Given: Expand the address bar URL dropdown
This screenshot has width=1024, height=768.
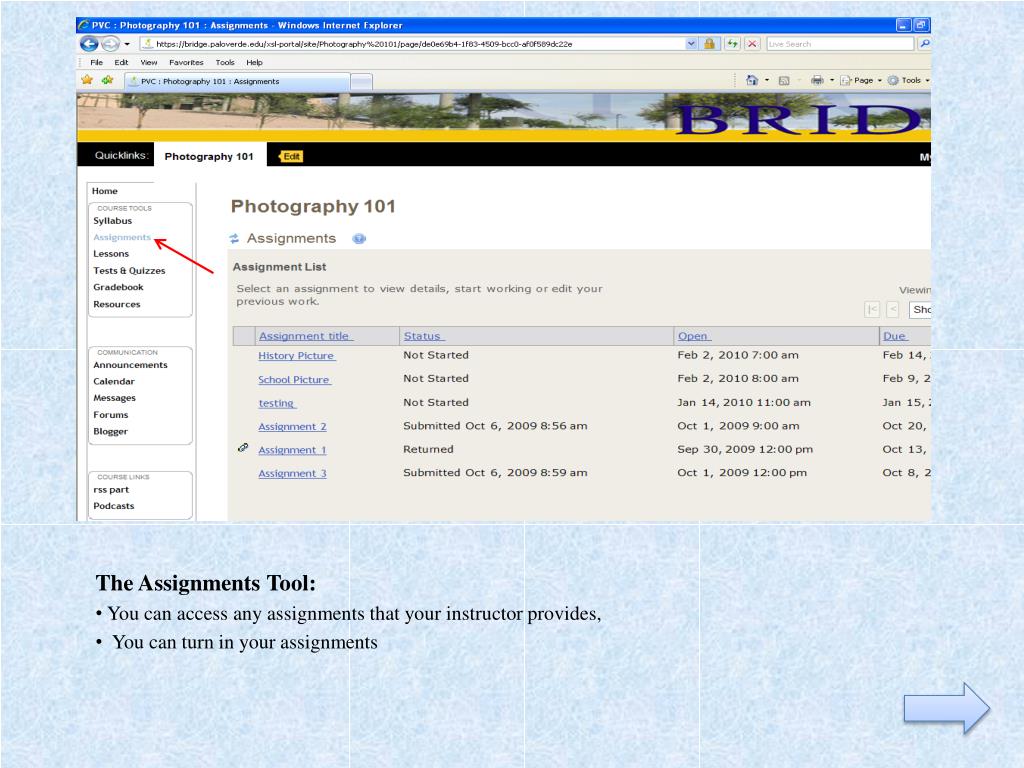Looking at the screenshot, I should (x=692, y=44).
